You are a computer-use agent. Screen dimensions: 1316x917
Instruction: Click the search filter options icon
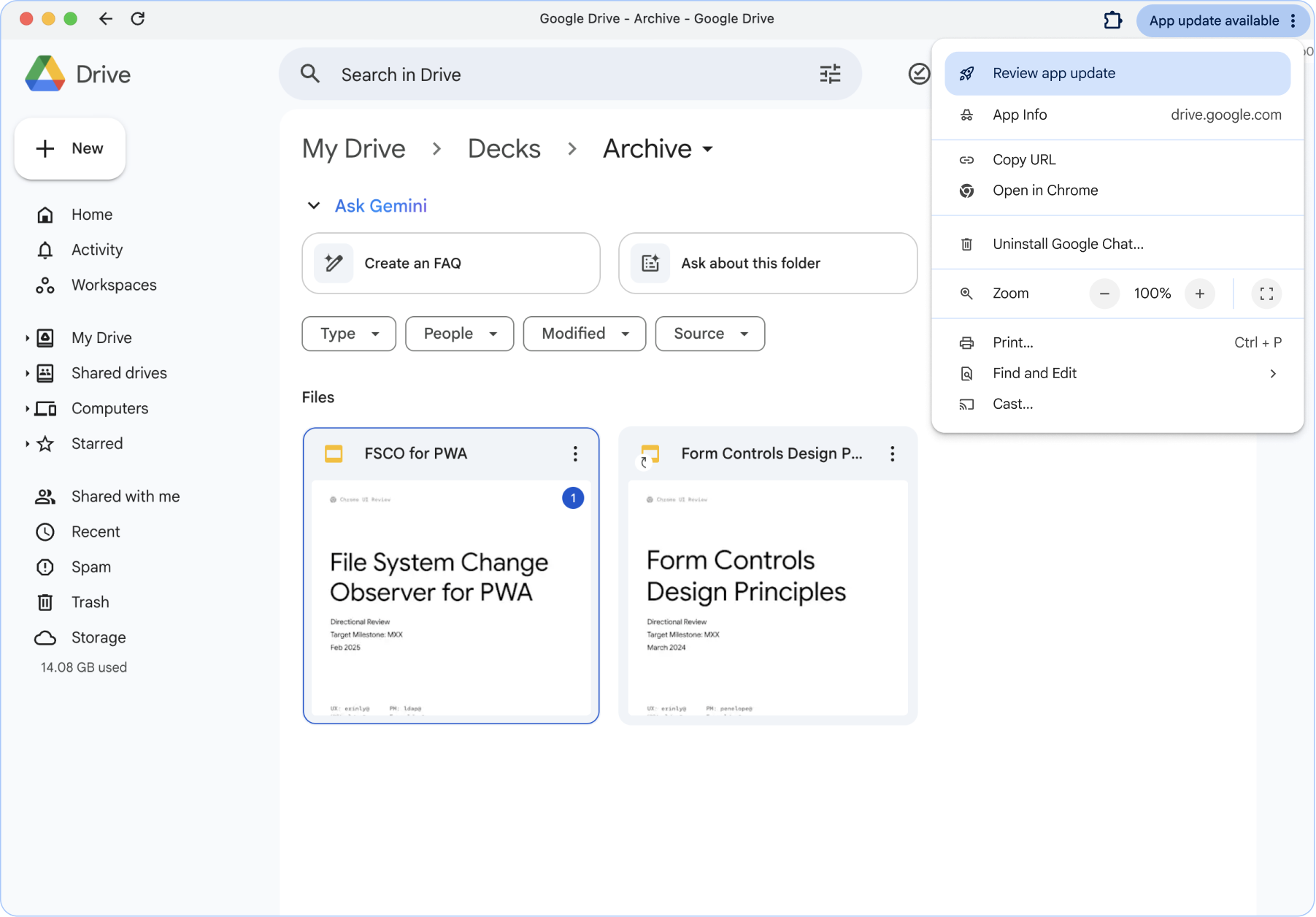click(x=830, y=74)
